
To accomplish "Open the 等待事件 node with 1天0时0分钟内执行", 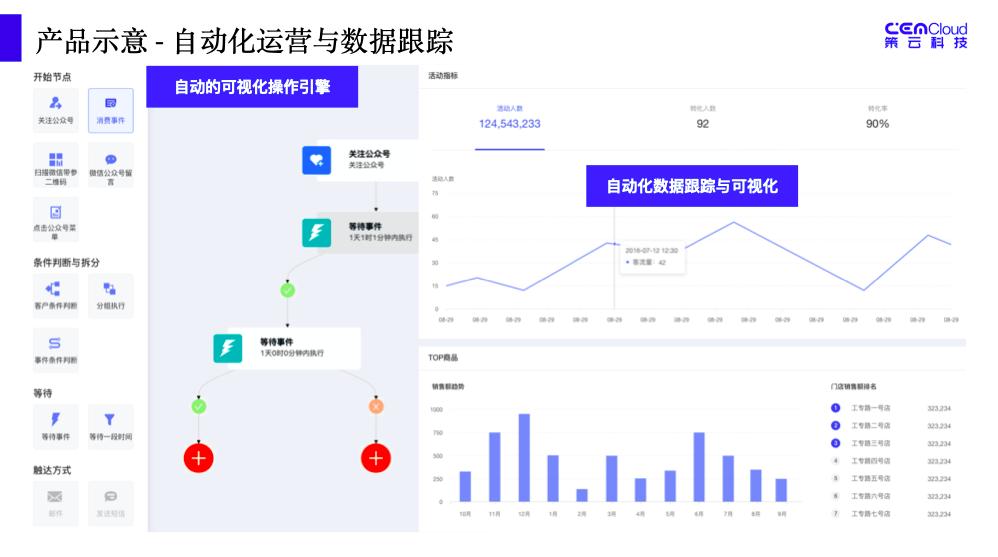I will click(287, 348).
